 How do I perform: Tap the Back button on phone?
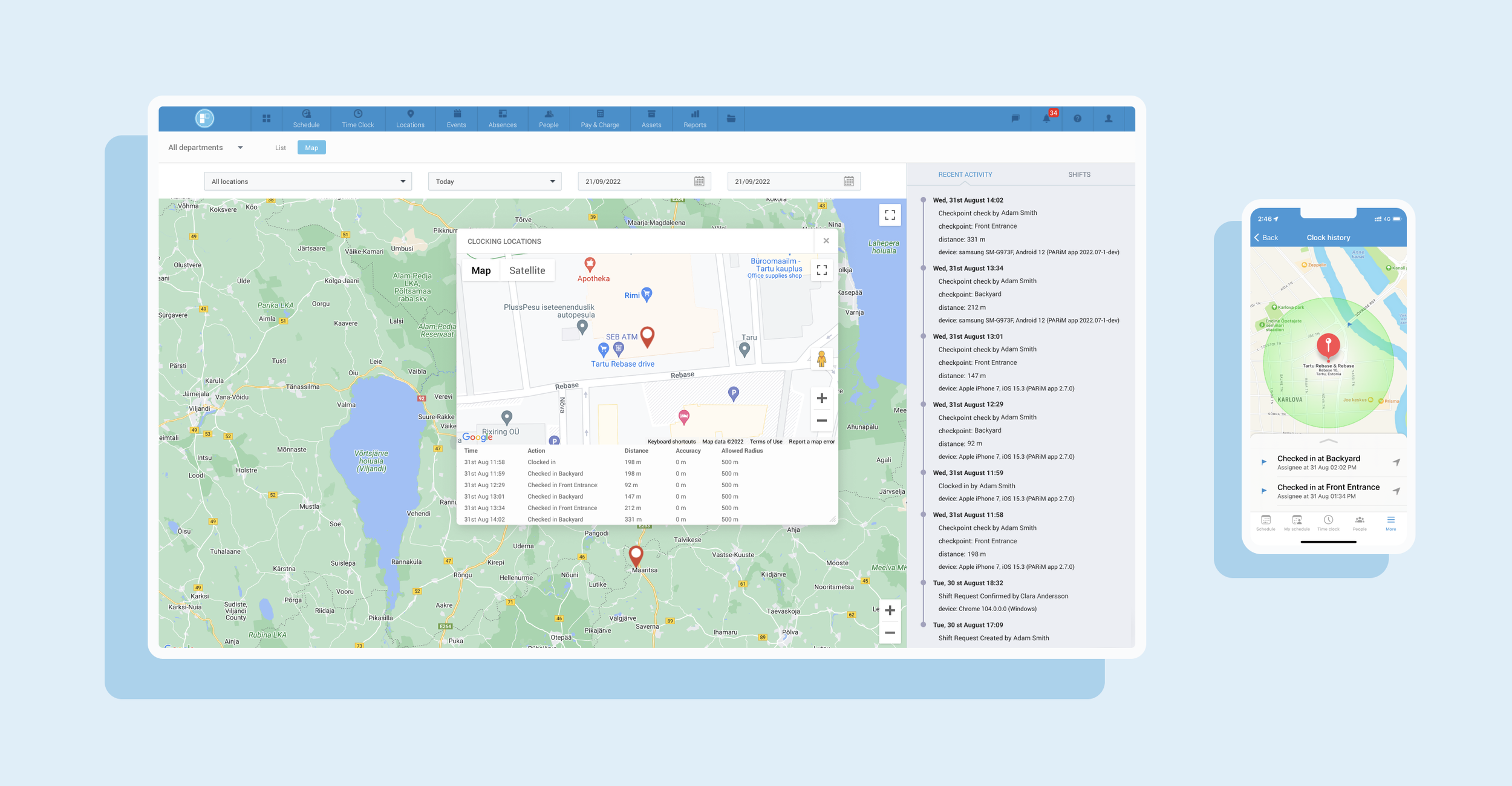1266,238
